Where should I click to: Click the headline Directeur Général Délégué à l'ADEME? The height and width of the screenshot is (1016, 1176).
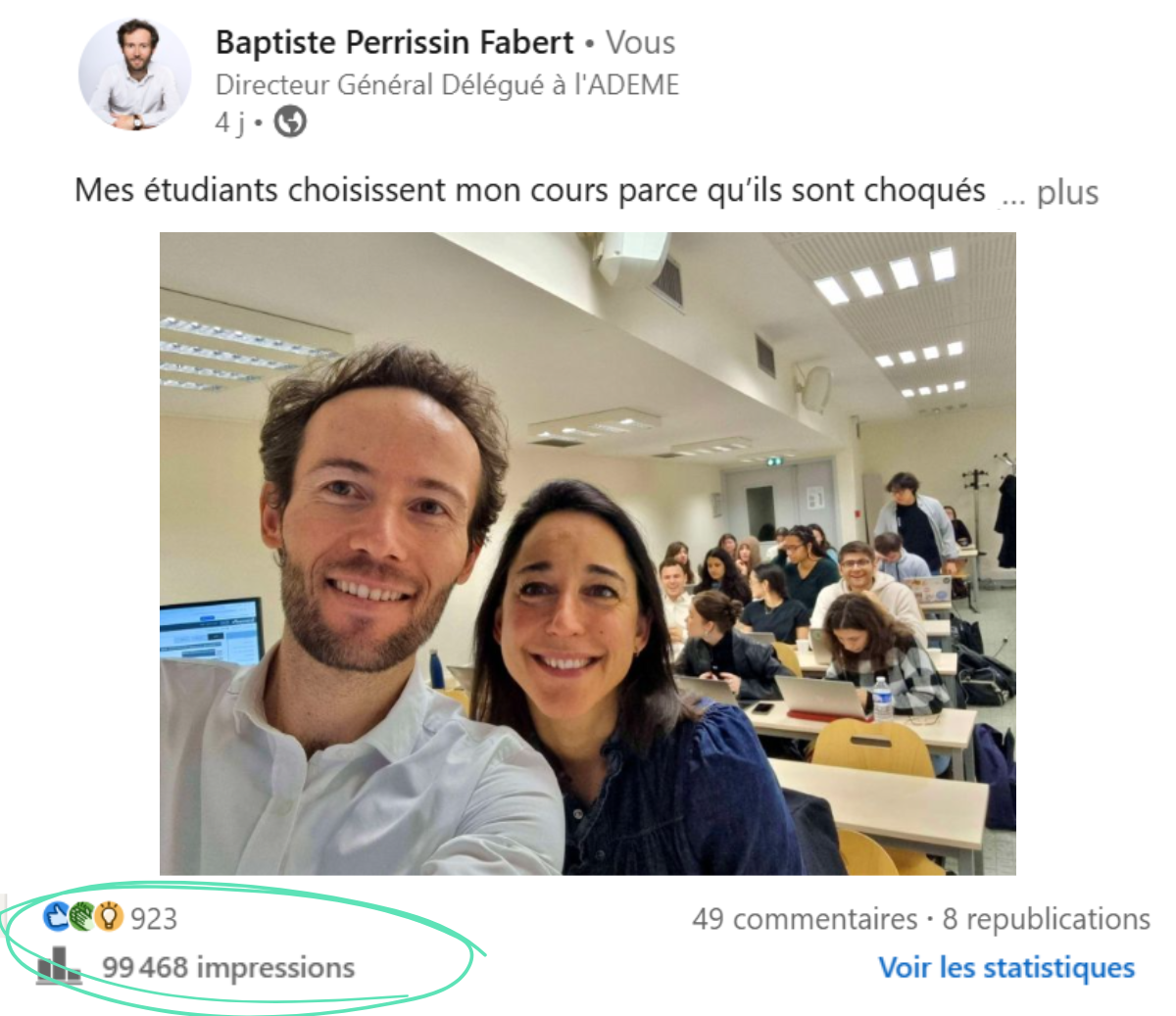pyautogui.click(x=447, y=85)
